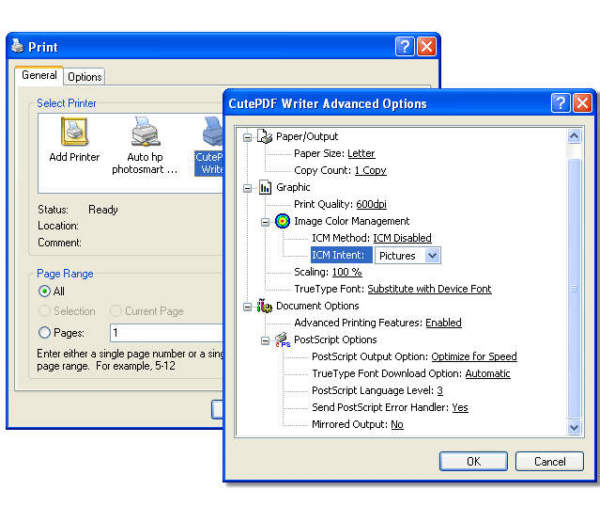The image size is (600, 520).
Task: Switch to the General tab
Action: coord(39,75)
